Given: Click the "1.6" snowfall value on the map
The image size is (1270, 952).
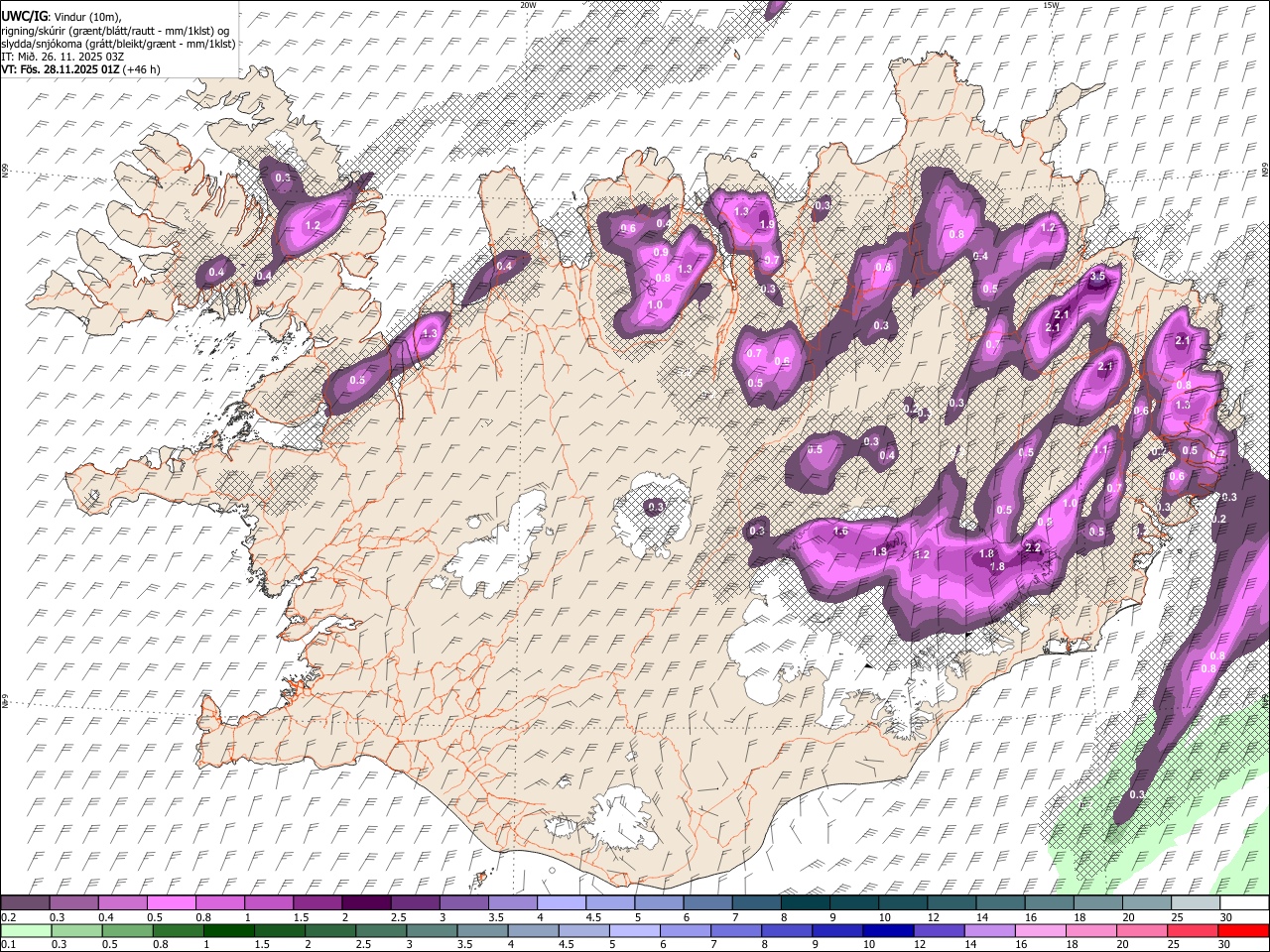Looking at the screenshot, I should coord(841,532).
